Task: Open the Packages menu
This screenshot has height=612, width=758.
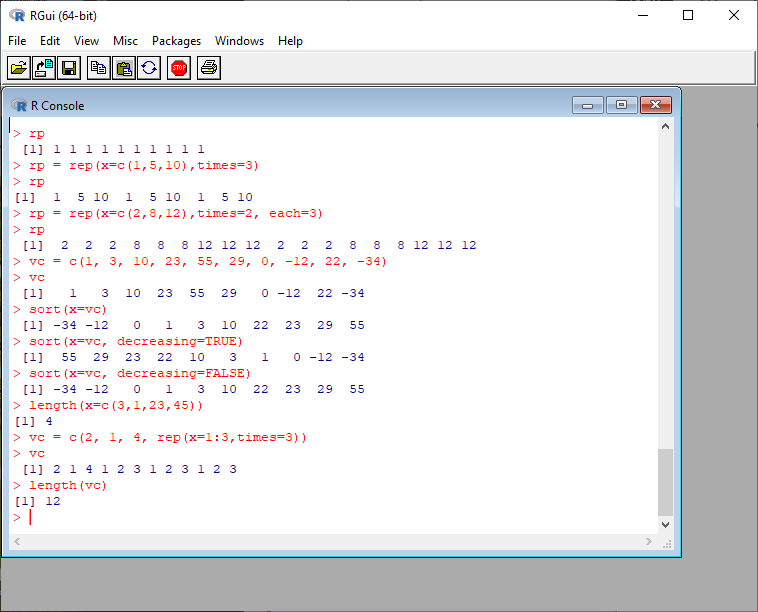Action: 176,41
